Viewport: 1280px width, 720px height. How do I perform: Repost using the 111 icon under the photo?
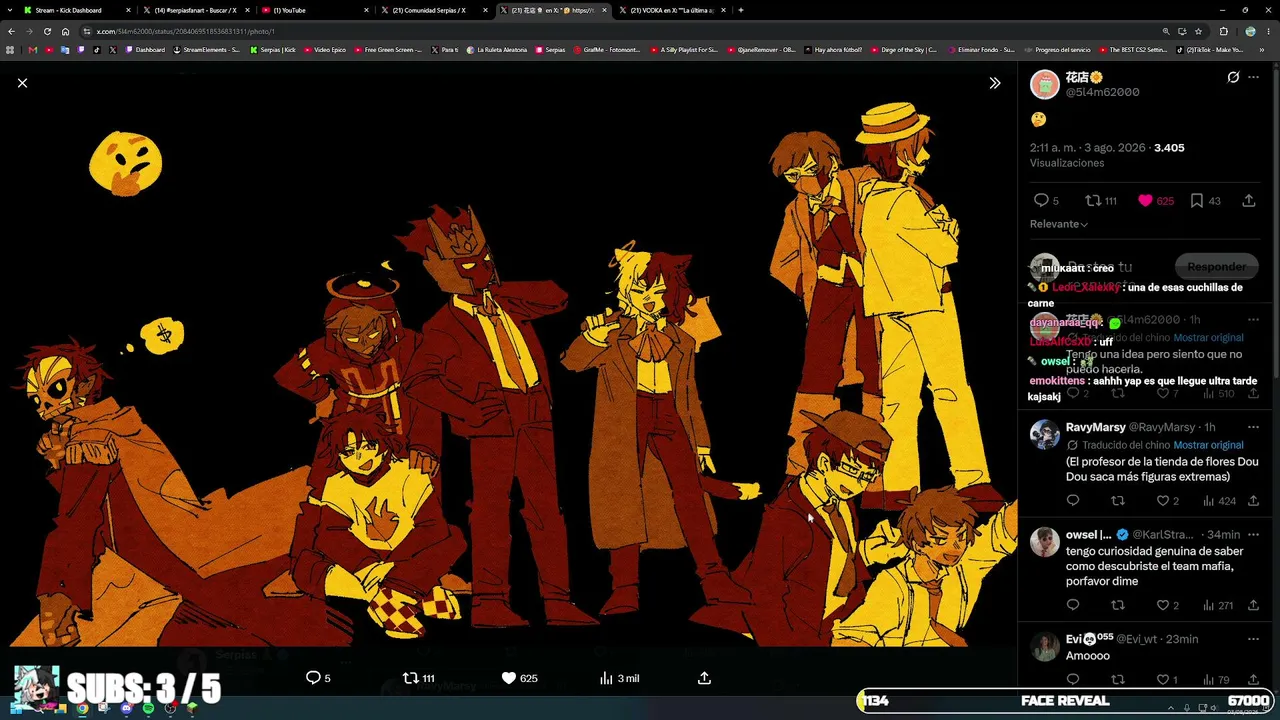pos(418,678)
